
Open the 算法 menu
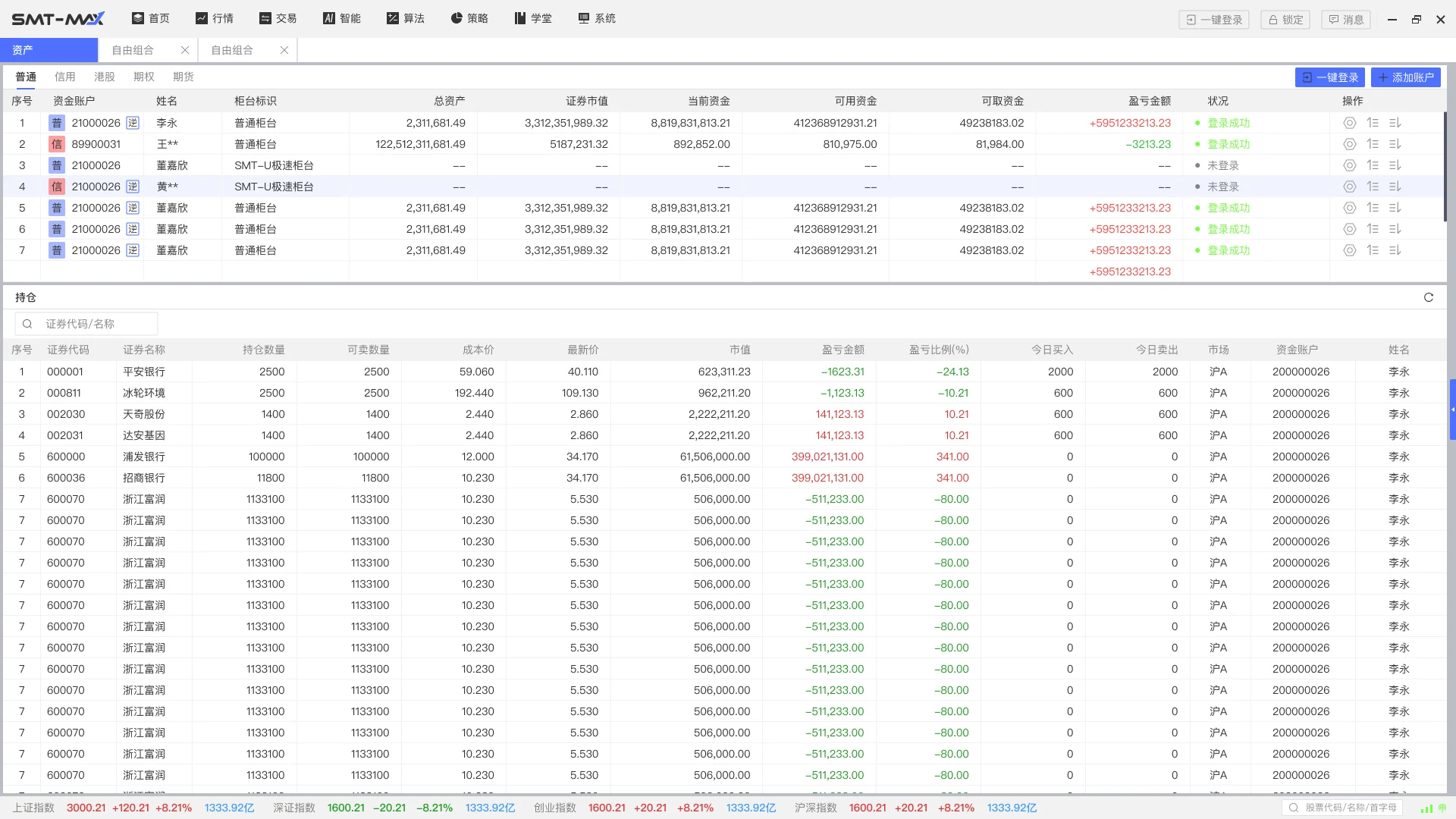pos(406,18)
